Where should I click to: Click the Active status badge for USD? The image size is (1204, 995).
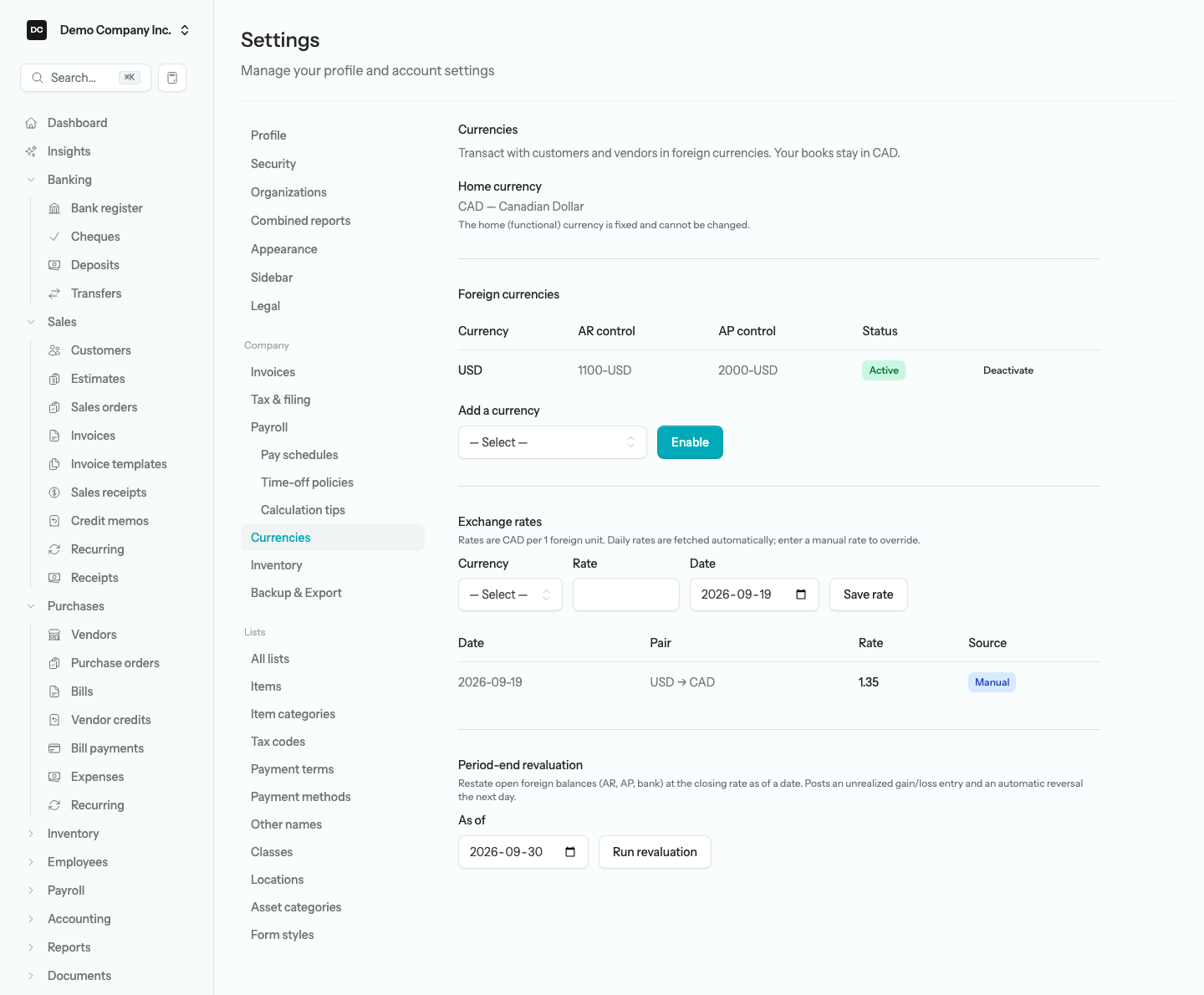(x=884, y=370)
